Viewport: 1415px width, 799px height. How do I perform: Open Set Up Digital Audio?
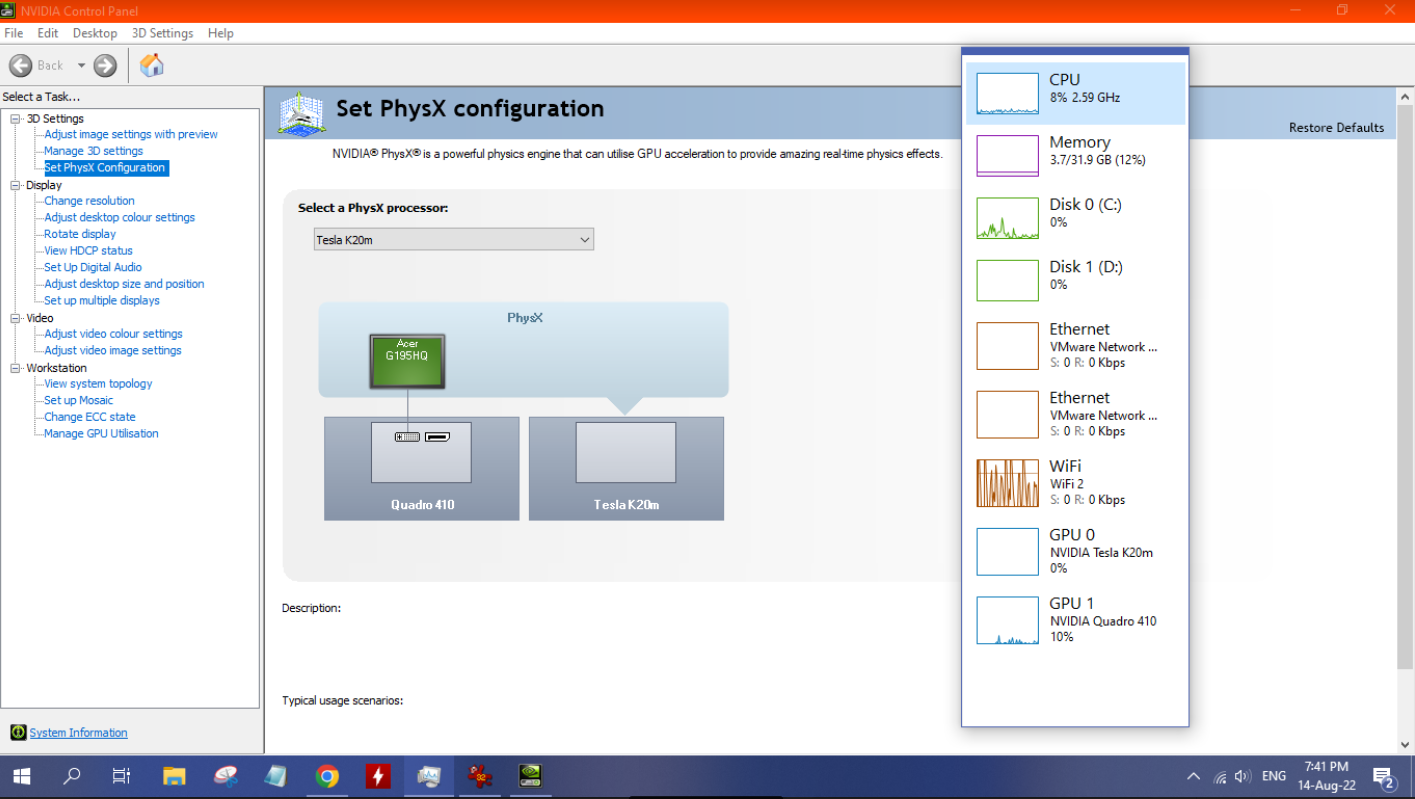click(93, 267)
